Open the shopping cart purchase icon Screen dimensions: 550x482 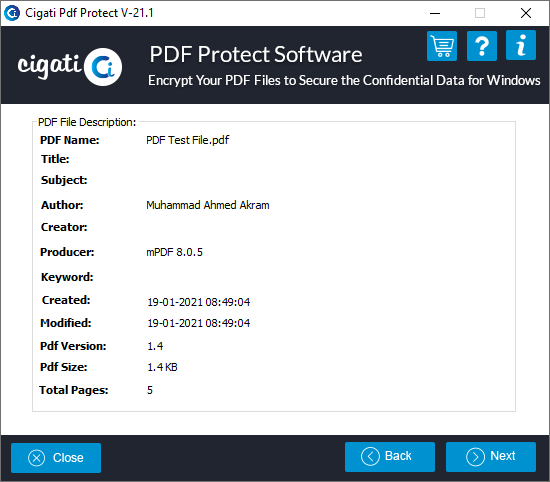pos(442,46)
